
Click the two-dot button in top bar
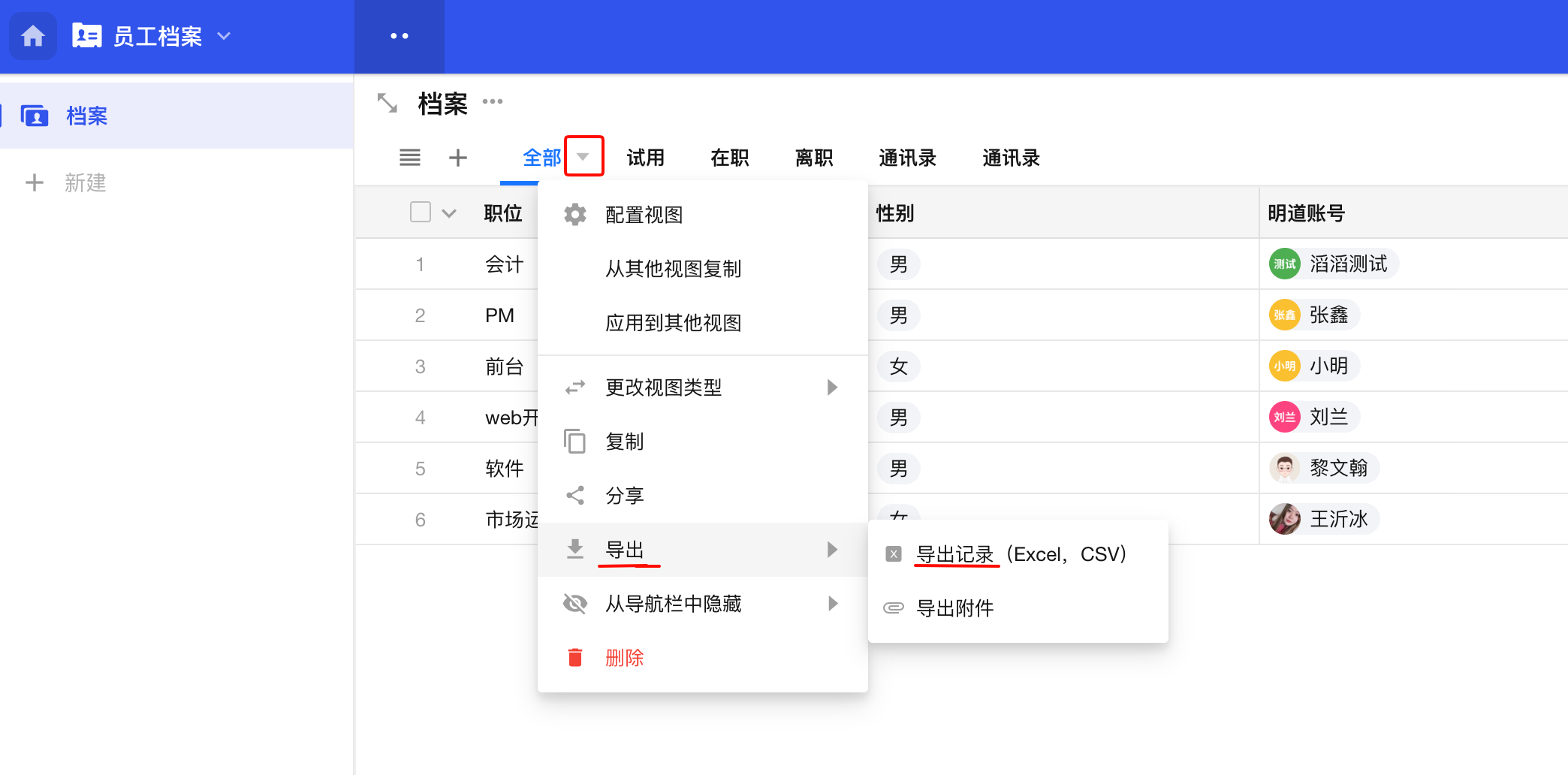point(400,36)
